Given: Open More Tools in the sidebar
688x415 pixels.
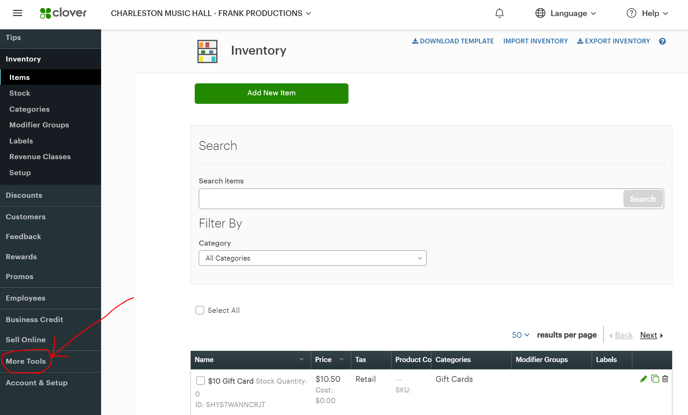Looking at the screenshot, I should tap(26, 361).
